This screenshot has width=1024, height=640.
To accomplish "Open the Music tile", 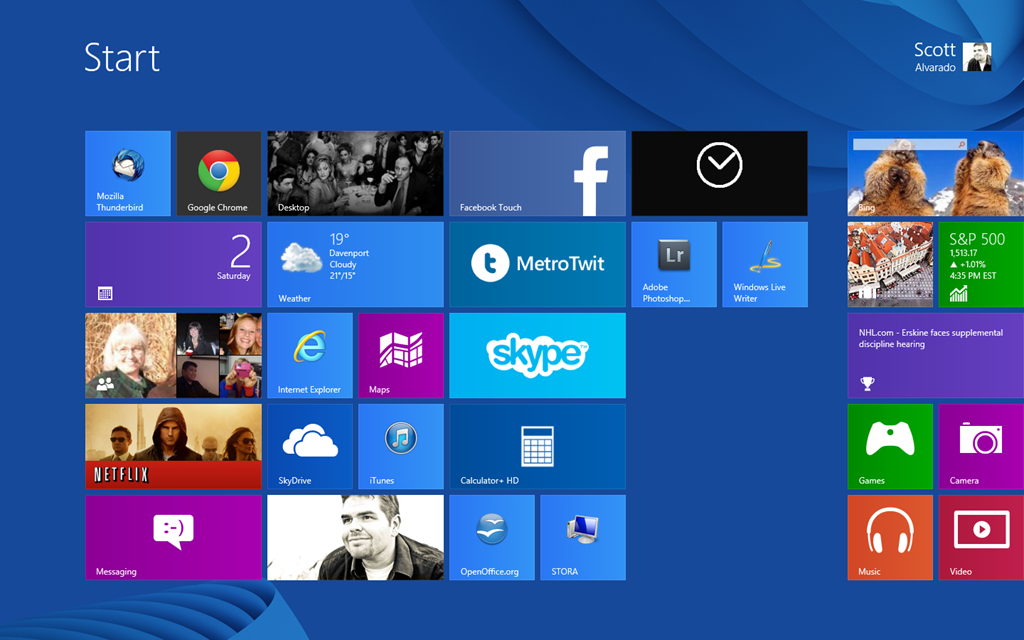I will point(890,537).
